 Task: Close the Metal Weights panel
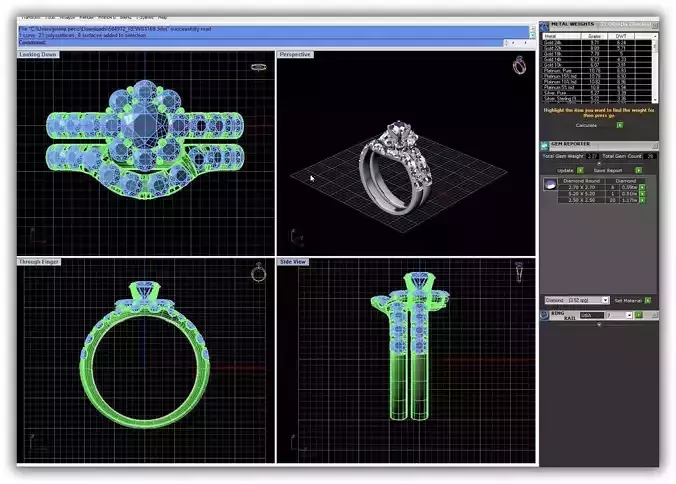tap(654, 25)
